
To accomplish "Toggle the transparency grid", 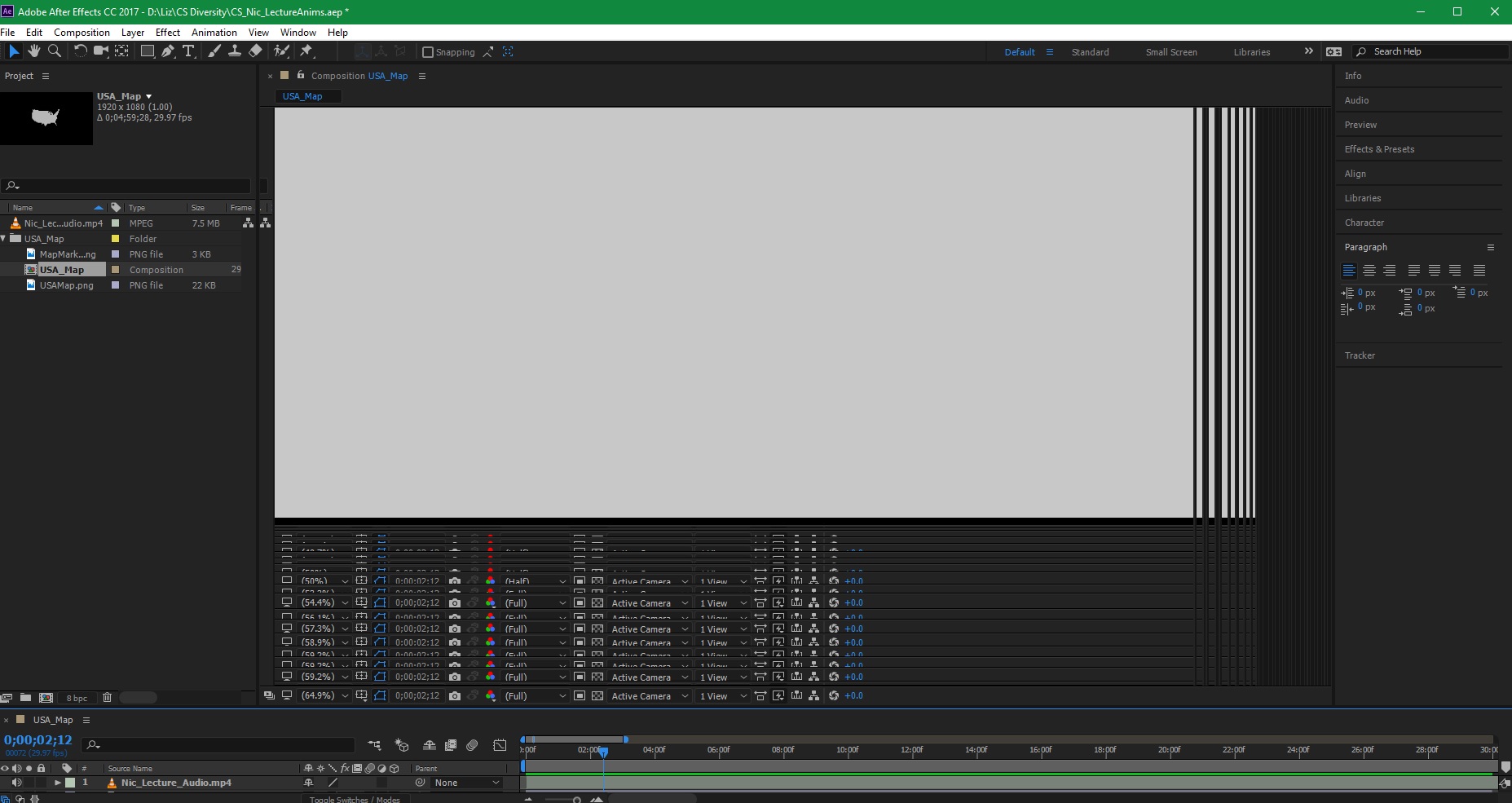I will coord(597,695).
